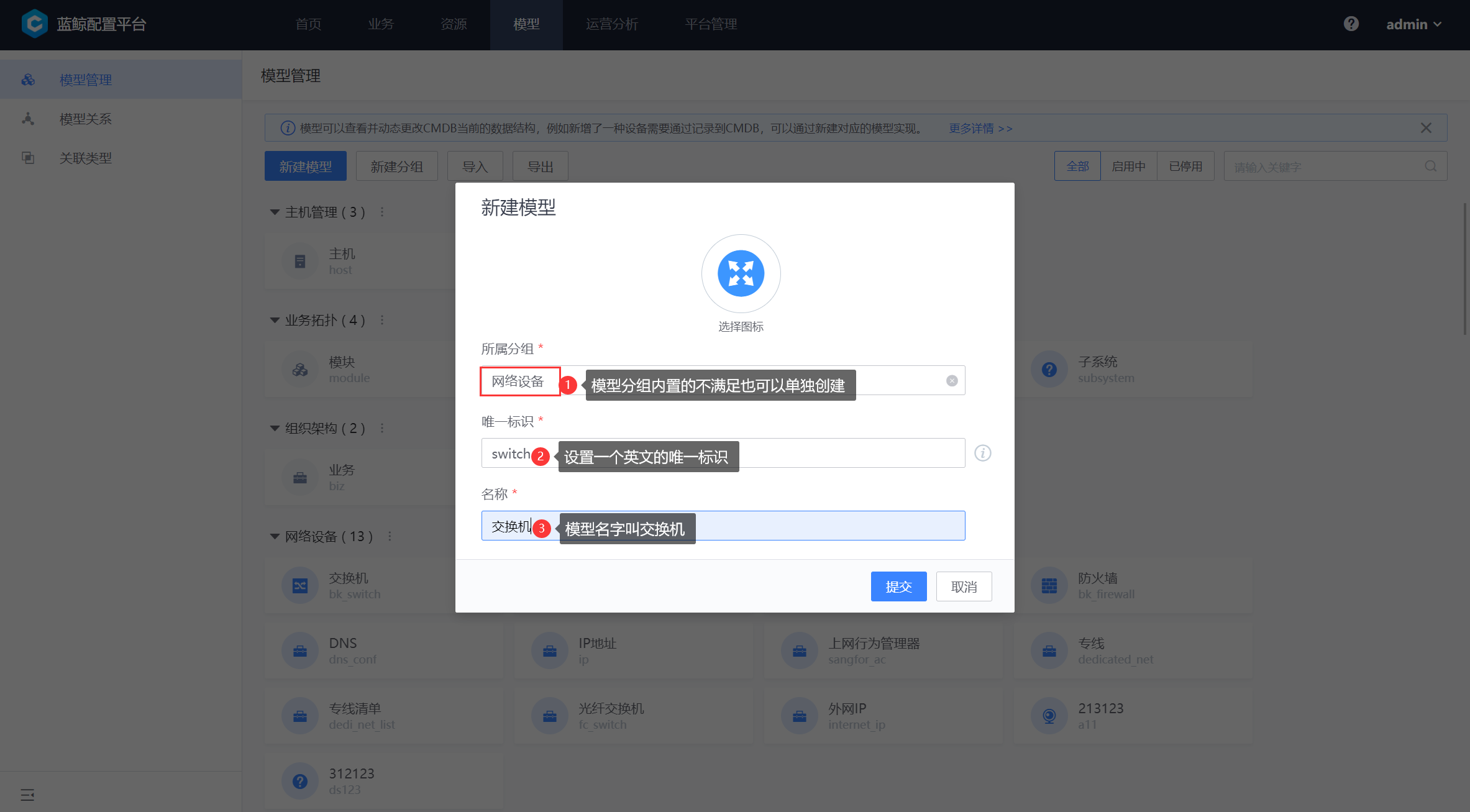Click the 防火墙 bk_firewall model icon
Image resolution: width=1470 pixels, height=812 pixels.
pos(1049,586)
